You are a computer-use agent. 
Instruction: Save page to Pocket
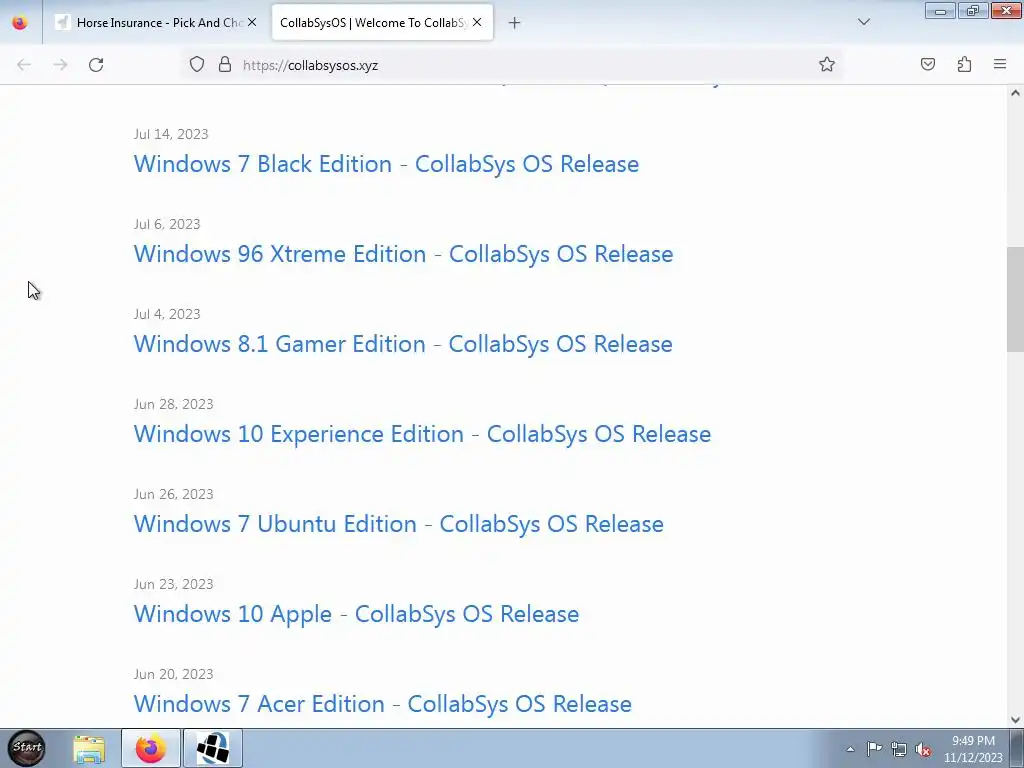pos(928,64)
